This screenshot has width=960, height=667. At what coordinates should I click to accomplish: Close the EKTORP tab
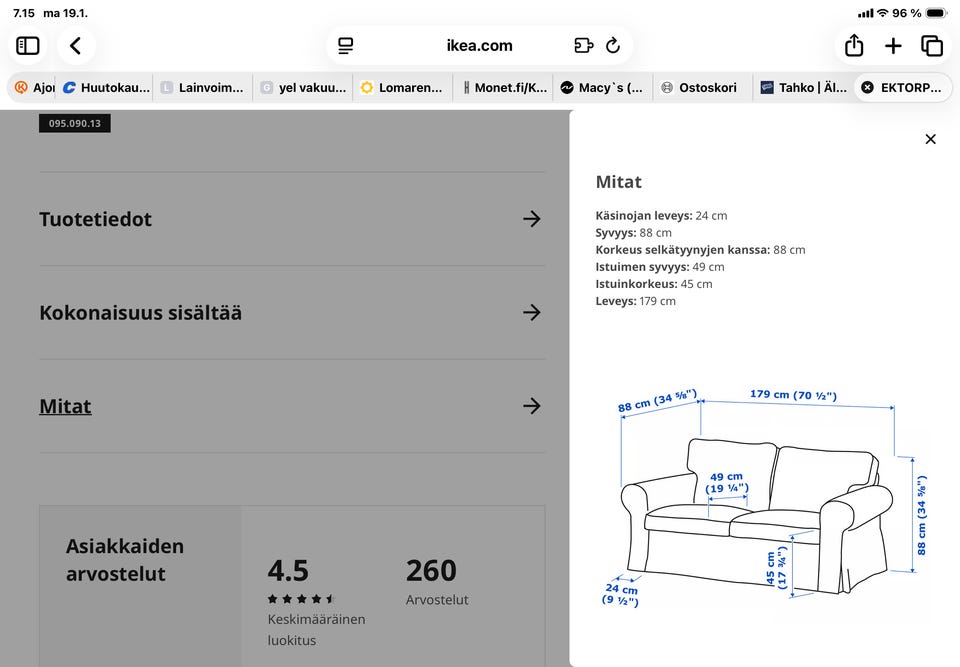click(x=867, y=88)
